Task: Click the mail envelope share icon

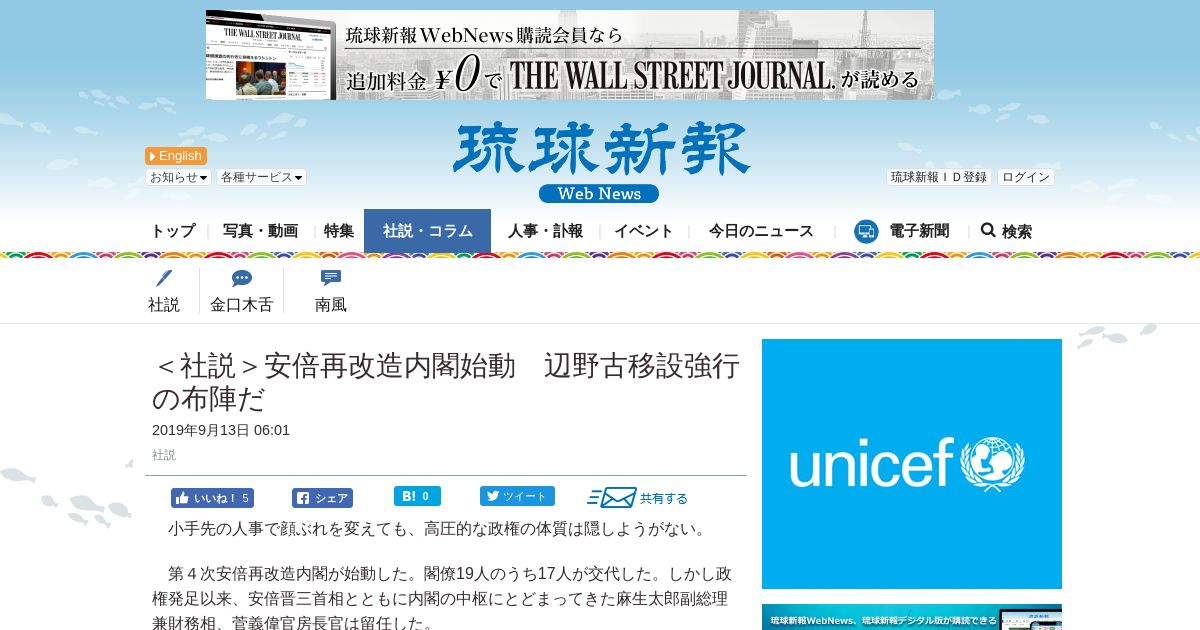Action: tap(612, 497)
